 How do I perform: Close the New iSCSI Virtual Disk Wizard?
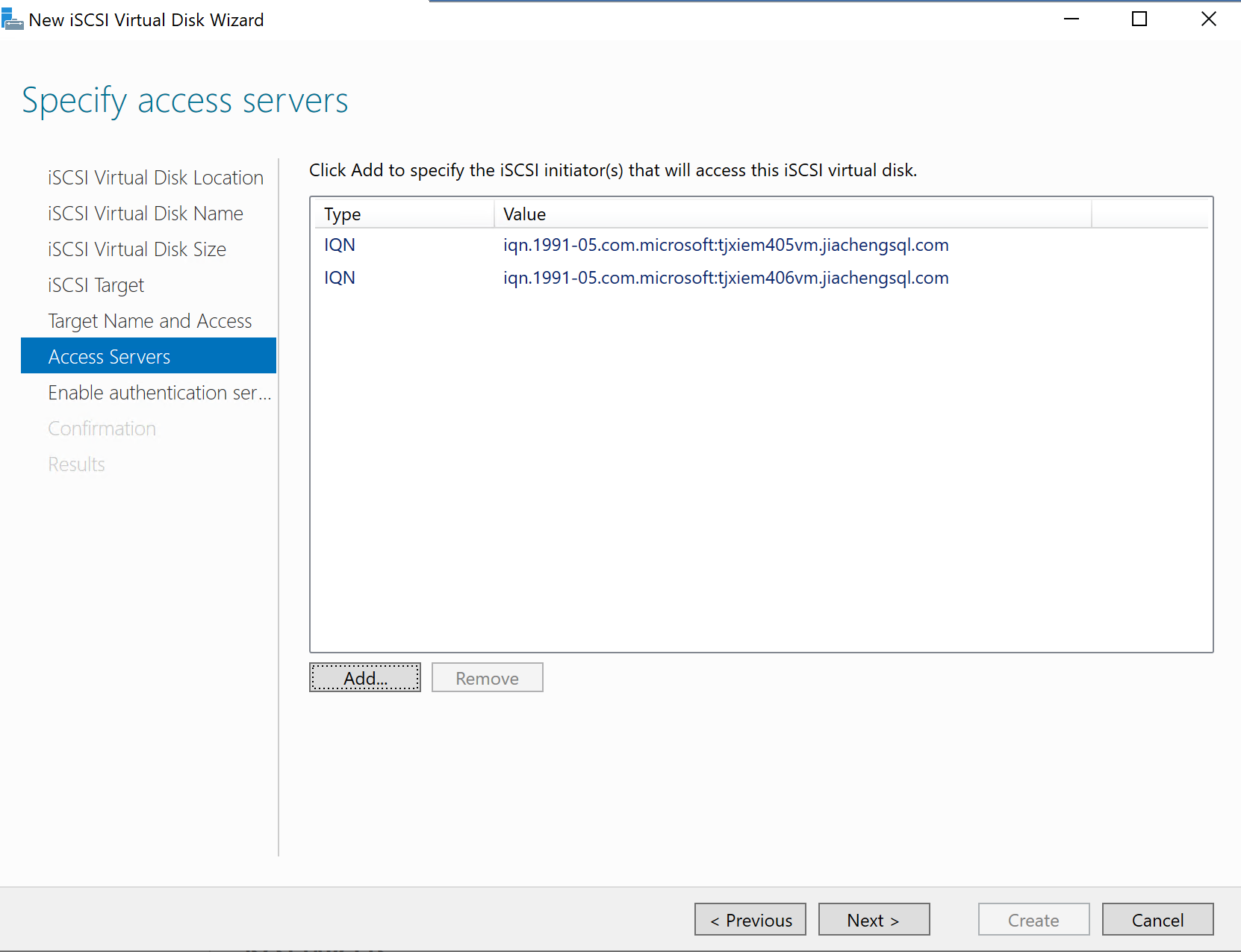[1208, 19]
